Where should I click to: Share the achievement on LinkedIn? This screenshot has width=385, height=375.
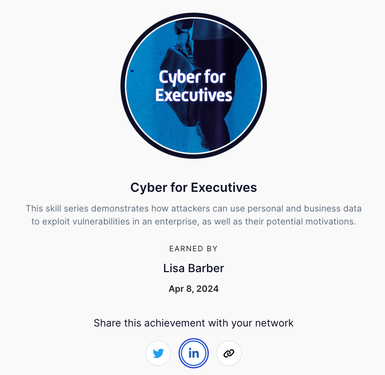tap(194, 353)
